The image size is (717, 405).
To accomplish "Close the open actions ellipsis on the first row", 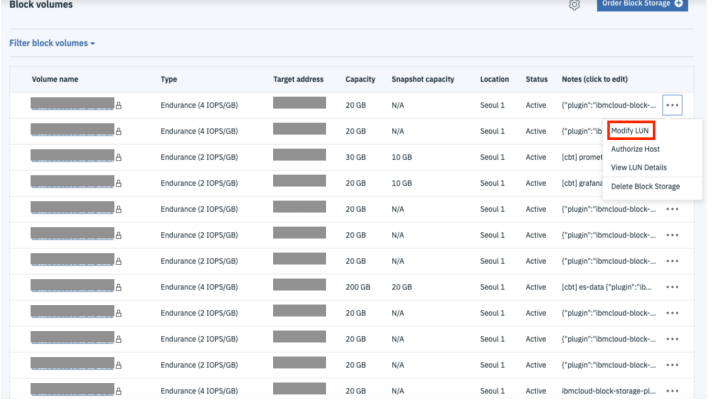I will 672,105.
